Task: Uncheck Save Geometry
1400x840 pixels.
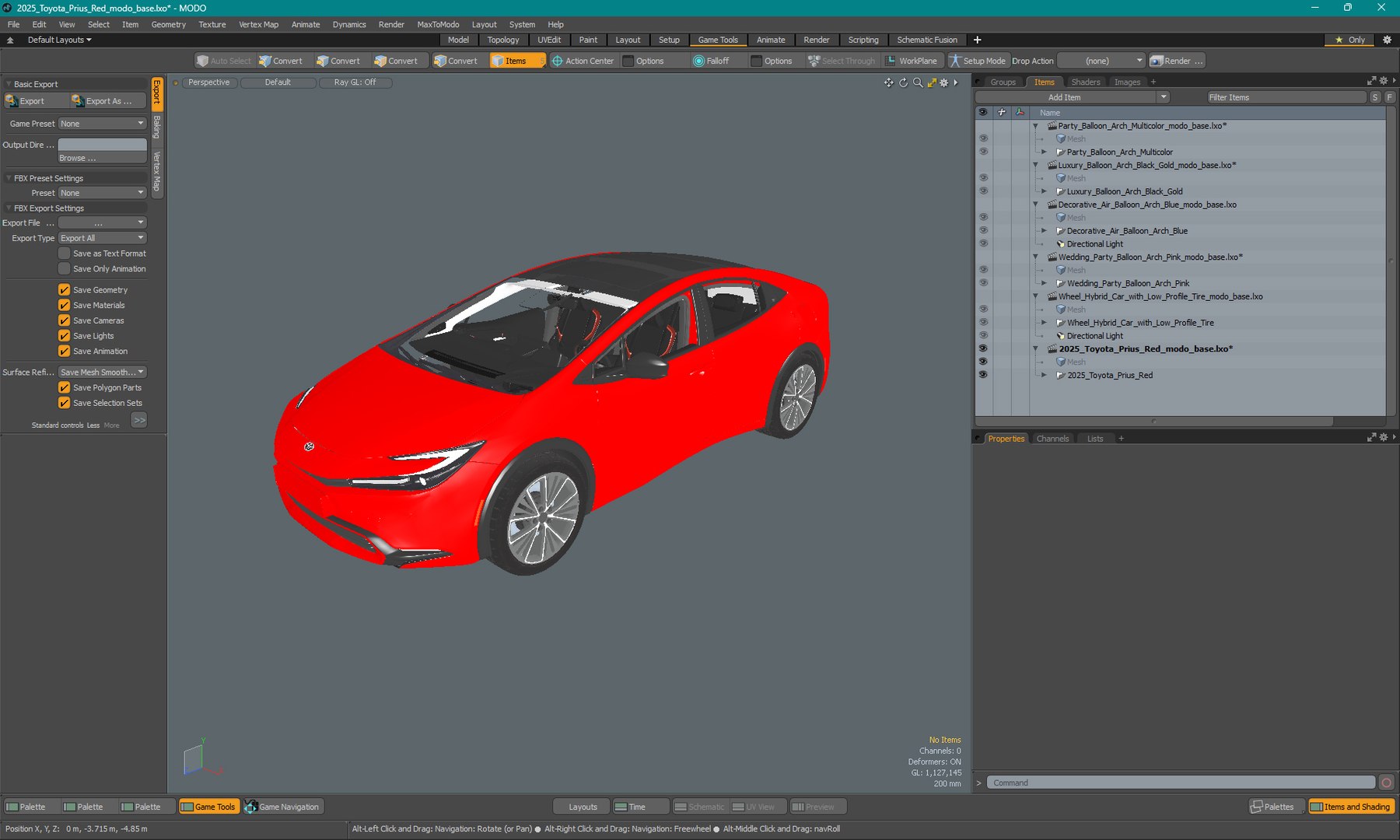Action: pyautogui.click(x=65, y=290)
